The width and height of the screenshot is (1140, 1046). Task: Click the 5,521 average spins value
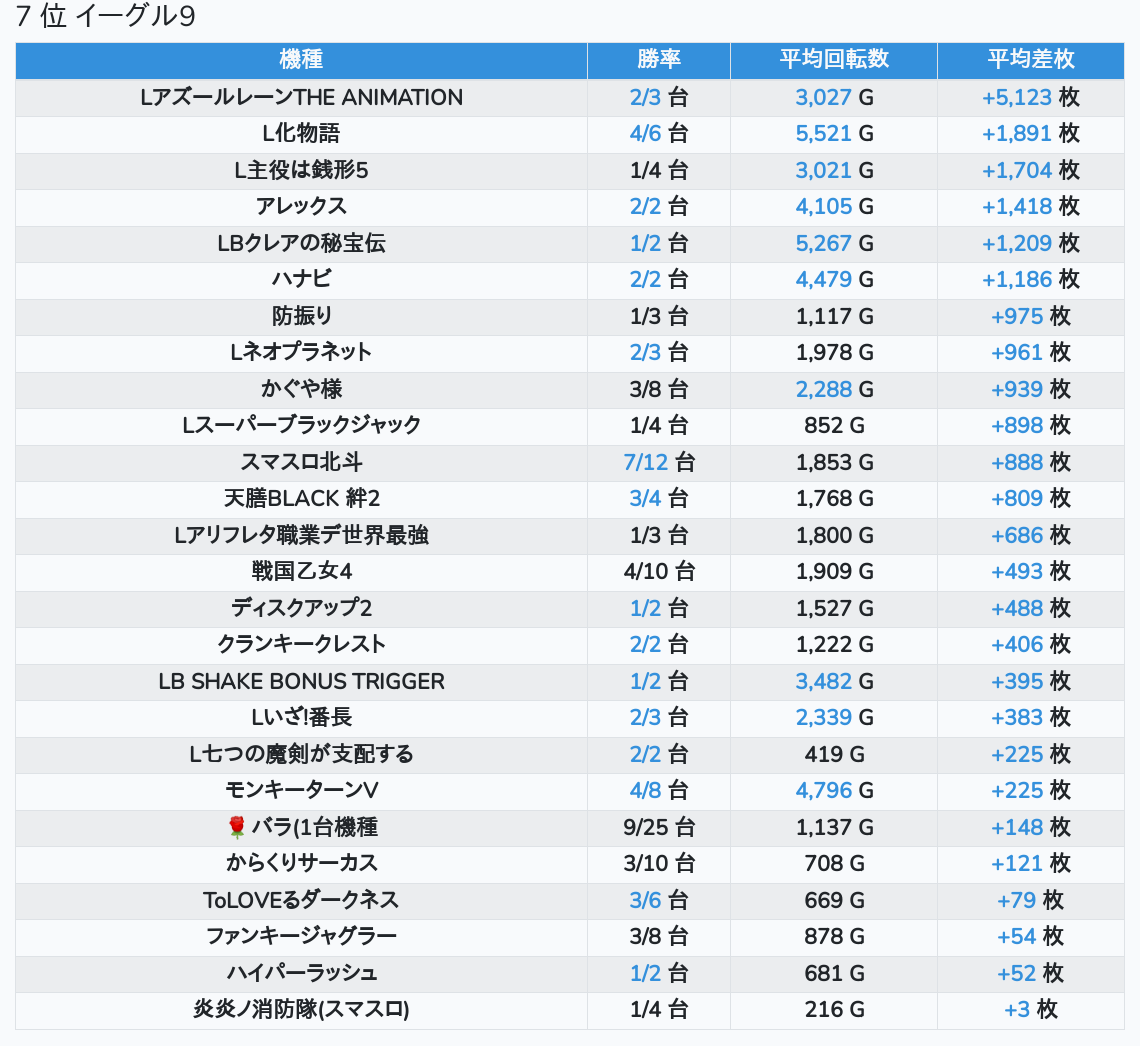[823, 134]
